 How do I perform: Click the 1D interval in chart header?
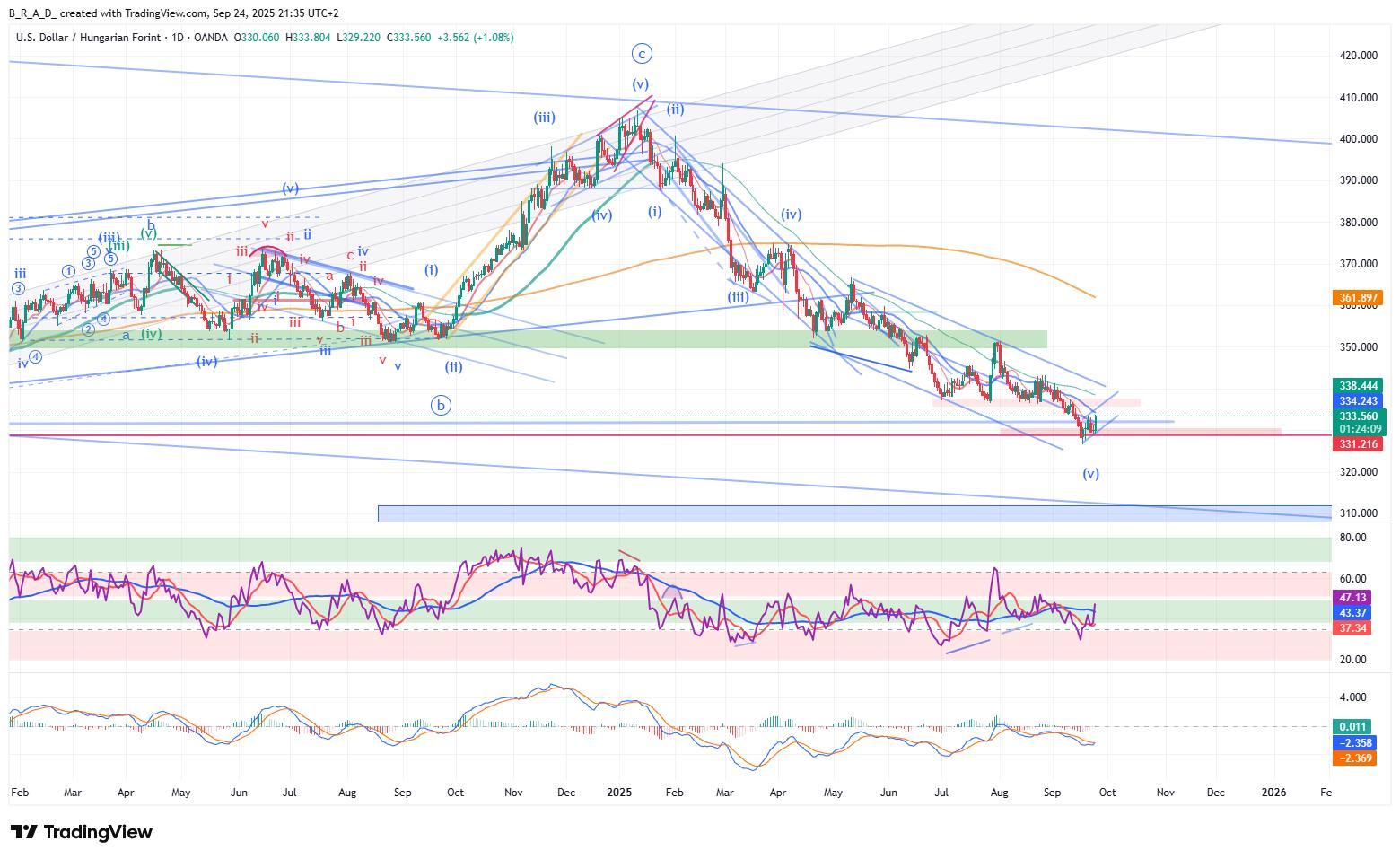tap(177, 38)
